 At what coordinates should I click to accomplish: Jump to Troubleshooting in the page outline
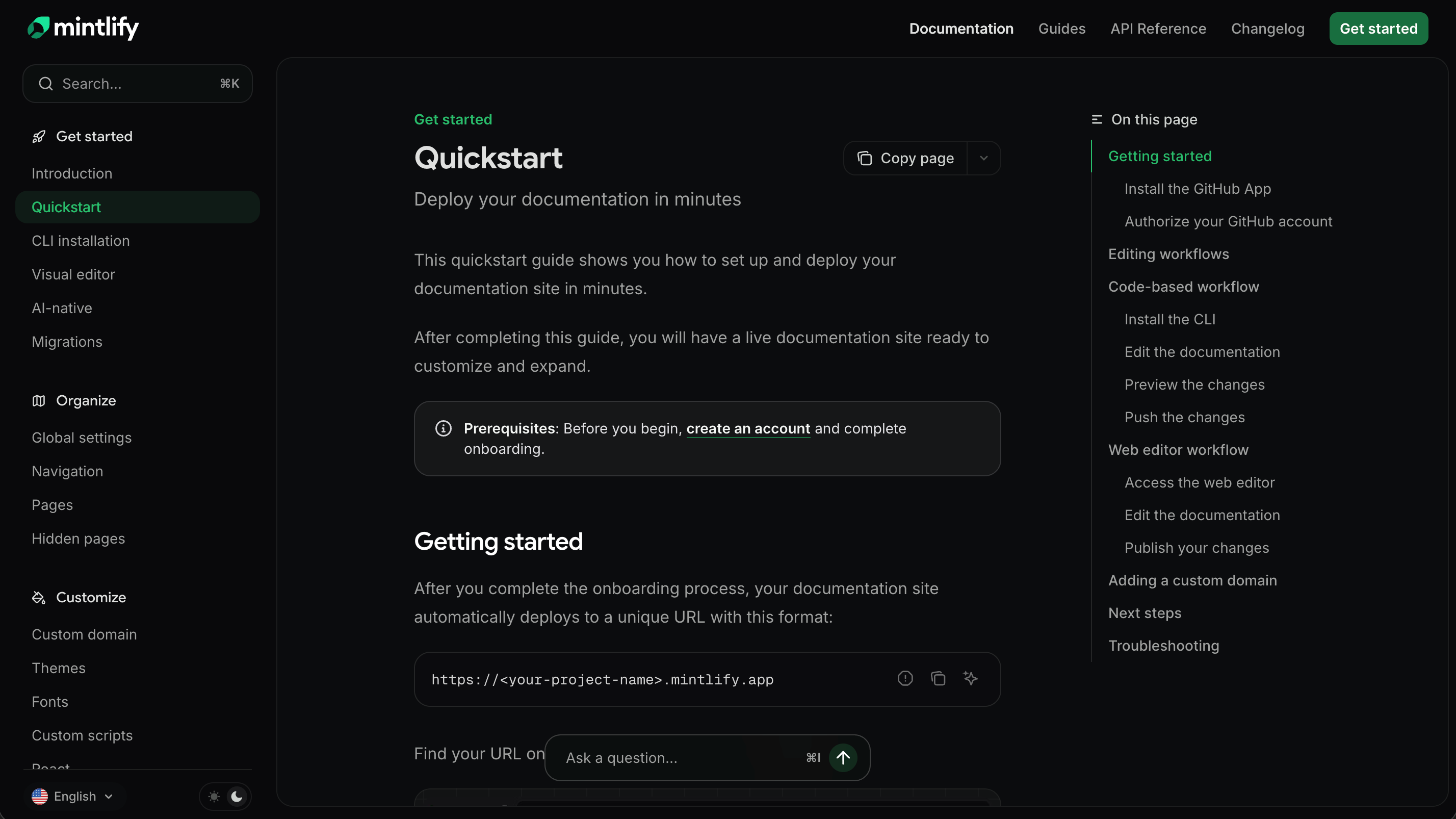click(1163, 646)
